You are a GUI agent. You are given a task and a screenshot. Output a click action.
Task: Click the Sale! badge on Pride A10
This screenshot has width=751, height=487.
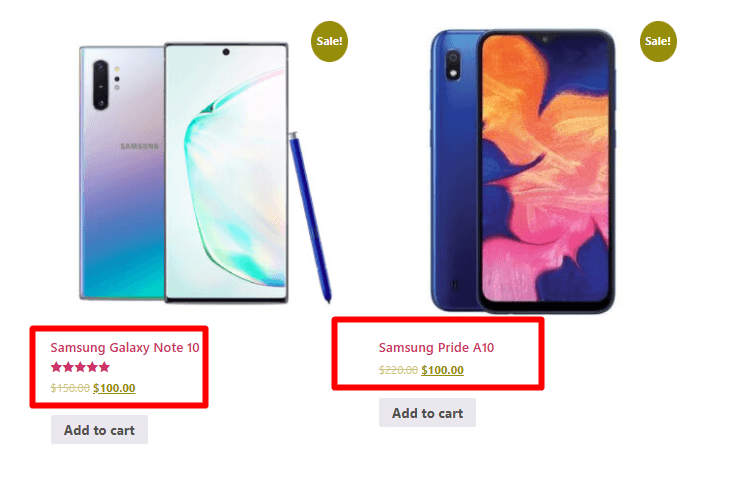658,41
